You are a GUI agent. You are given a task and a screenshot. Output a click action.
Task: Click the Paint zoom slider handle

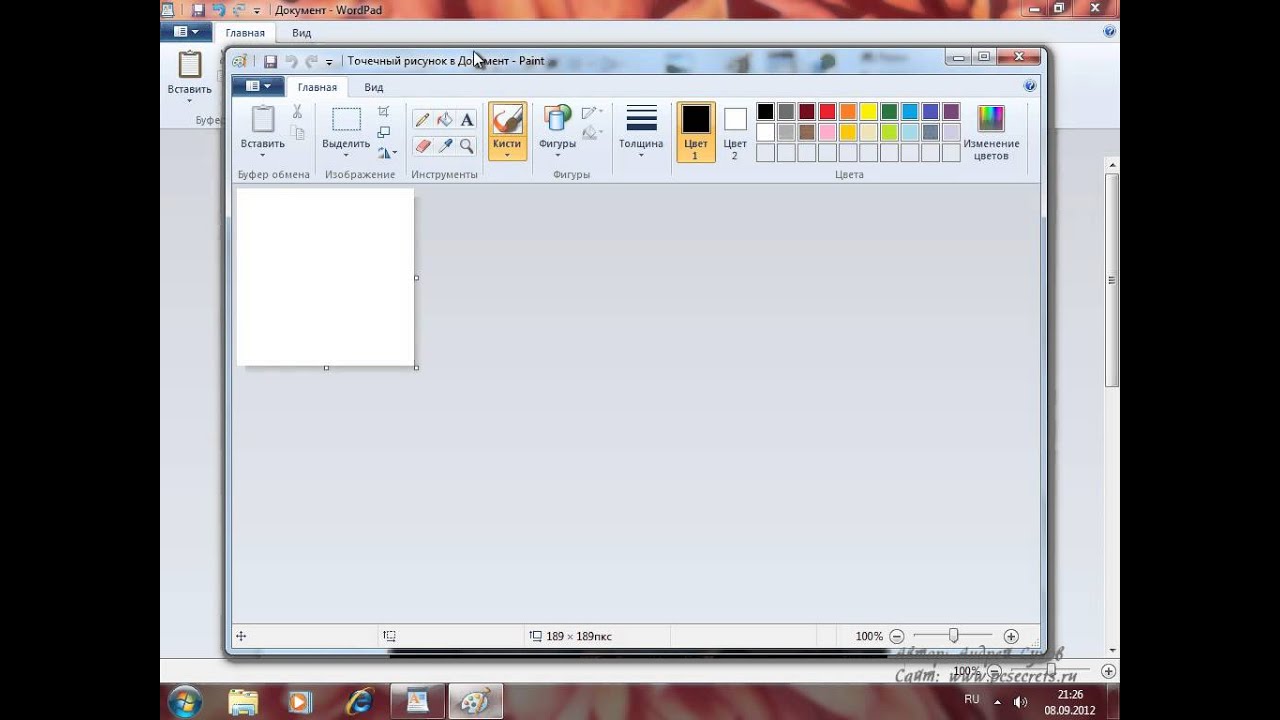pos(953,635)
